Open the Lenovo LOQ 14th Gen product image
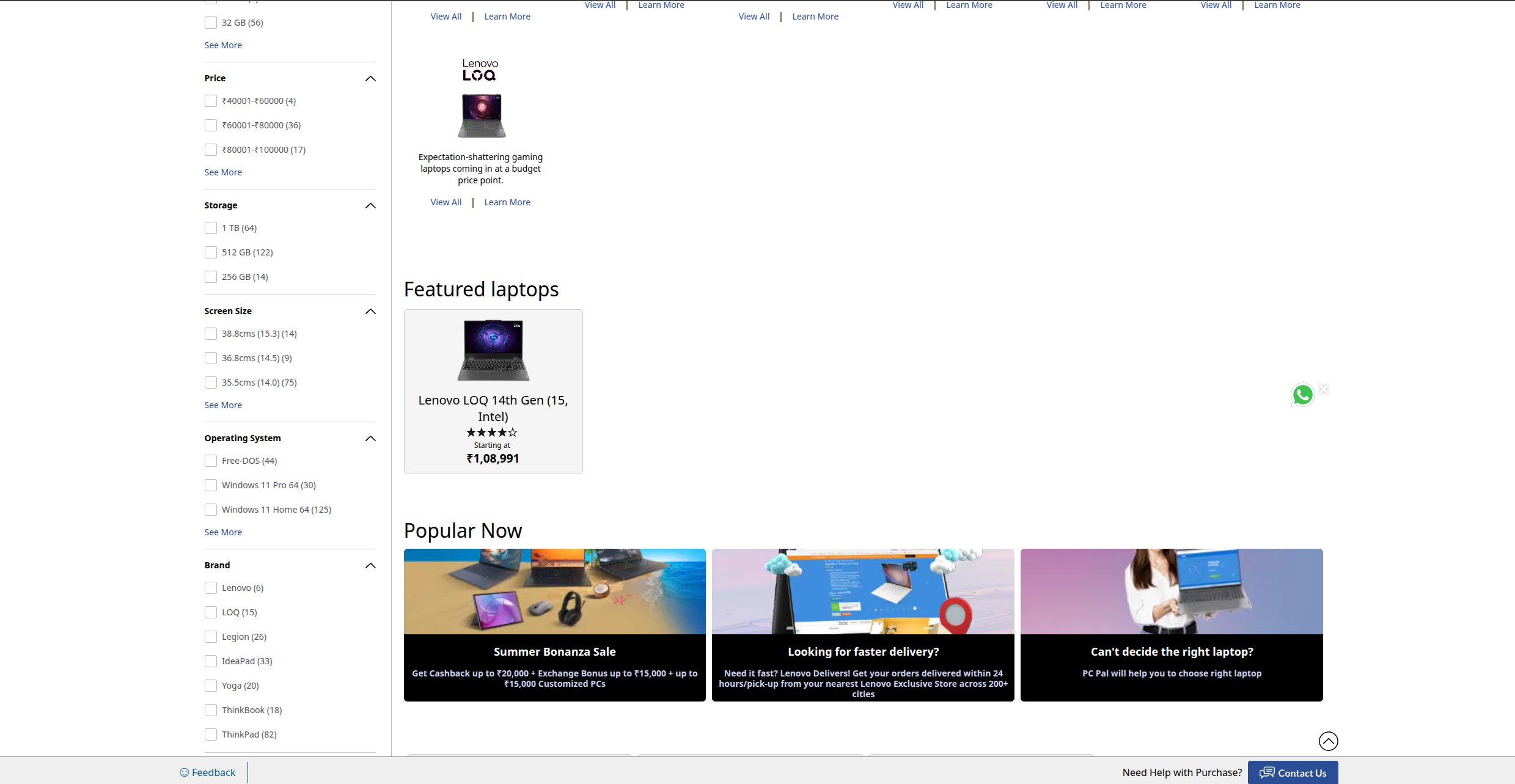The image size is (1515, 784). point(493,350)
